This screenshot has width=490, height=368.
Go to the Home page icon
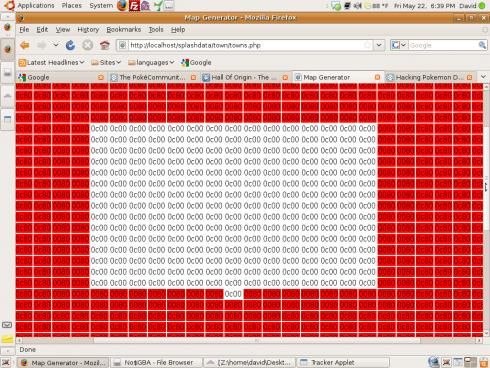click(x=105, y=45)
